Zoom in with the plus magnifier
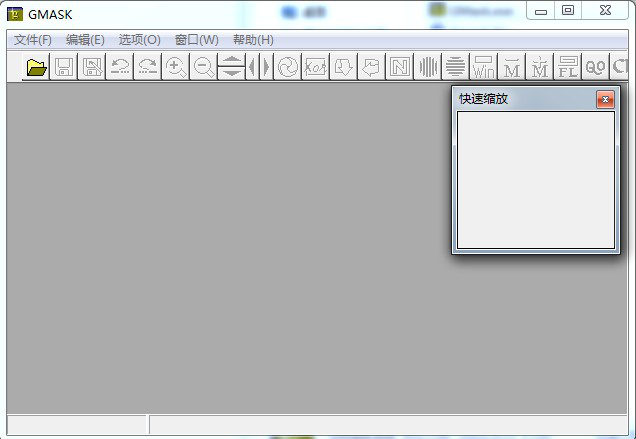The height and width of the screenshot is (439, 636). pyautogui.click(x=176, y=67)
